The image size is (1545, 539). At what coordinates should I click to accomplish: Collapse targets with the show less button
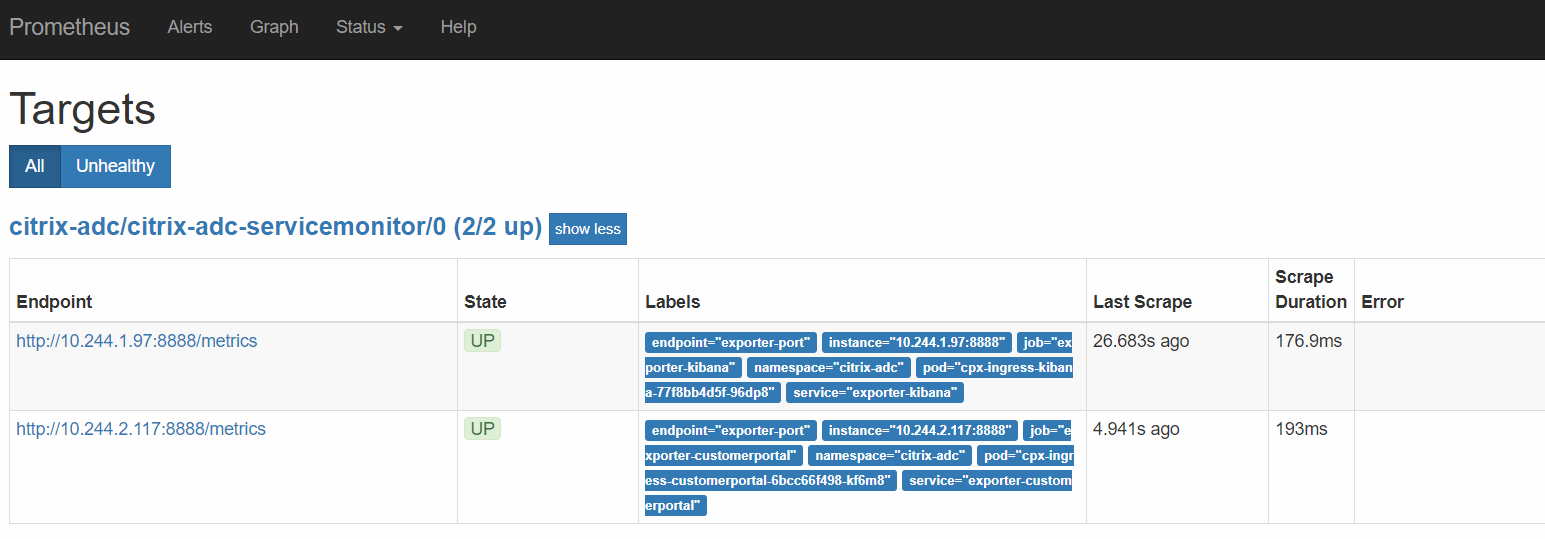588,229
